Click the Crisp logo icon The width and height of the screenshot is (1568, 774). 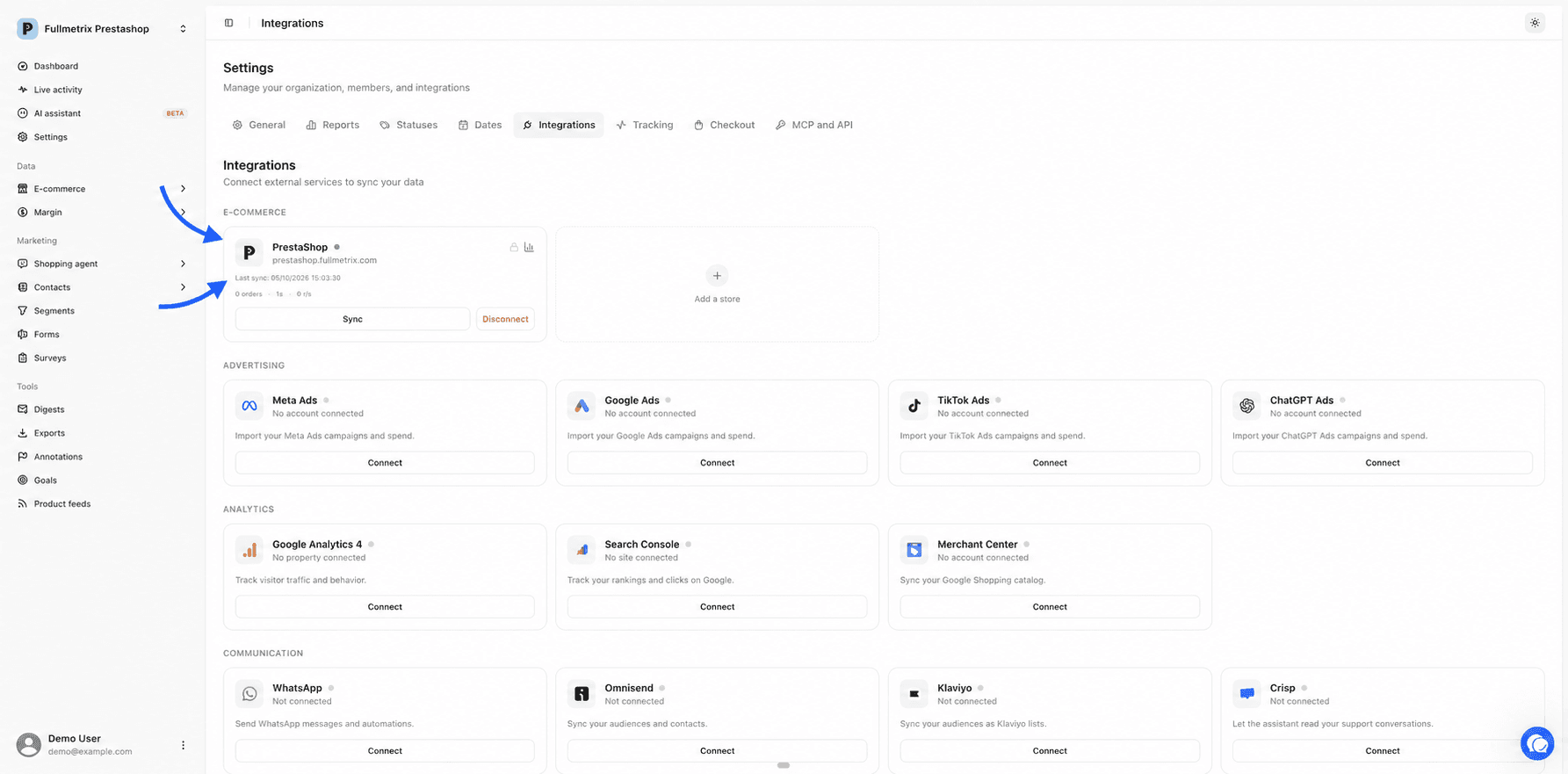point(1246,694)
